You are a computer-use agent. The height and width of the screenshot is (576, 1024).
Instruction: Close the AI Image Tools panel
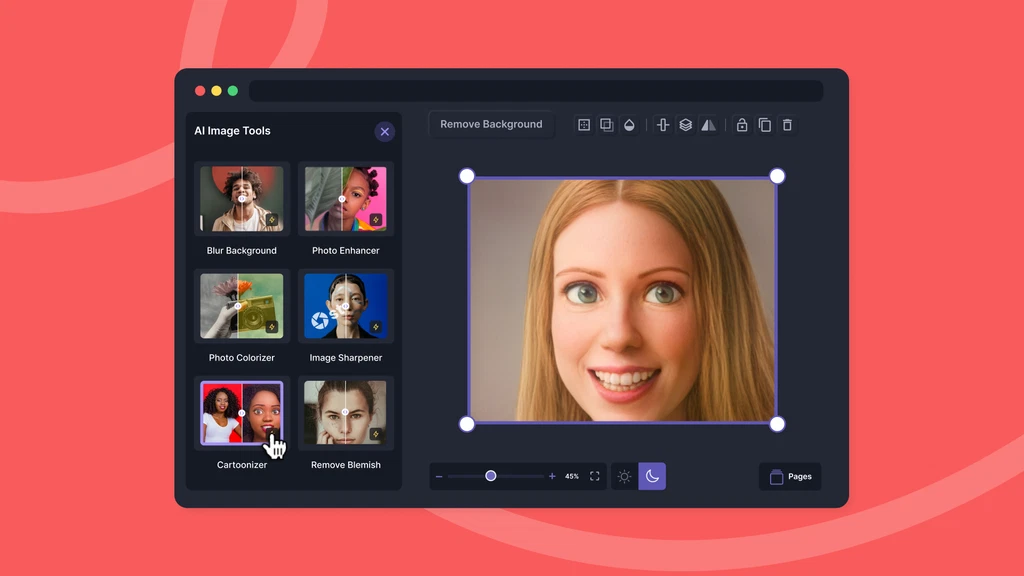click(385, 132)
